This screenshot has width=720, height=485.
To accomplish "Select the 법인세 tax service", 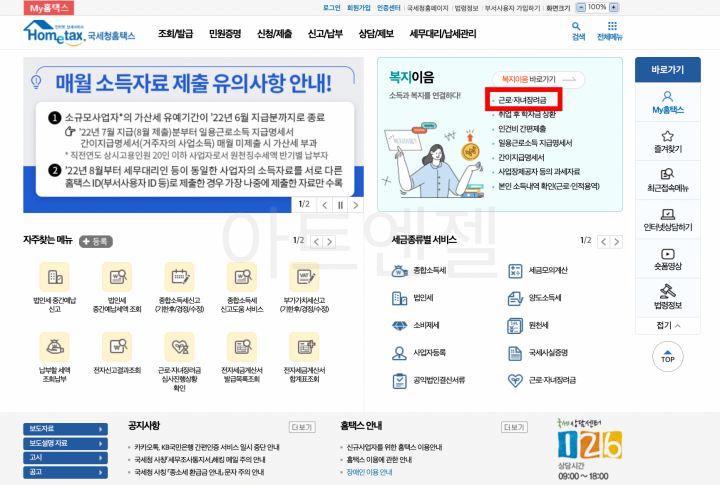I will (412, 298).
